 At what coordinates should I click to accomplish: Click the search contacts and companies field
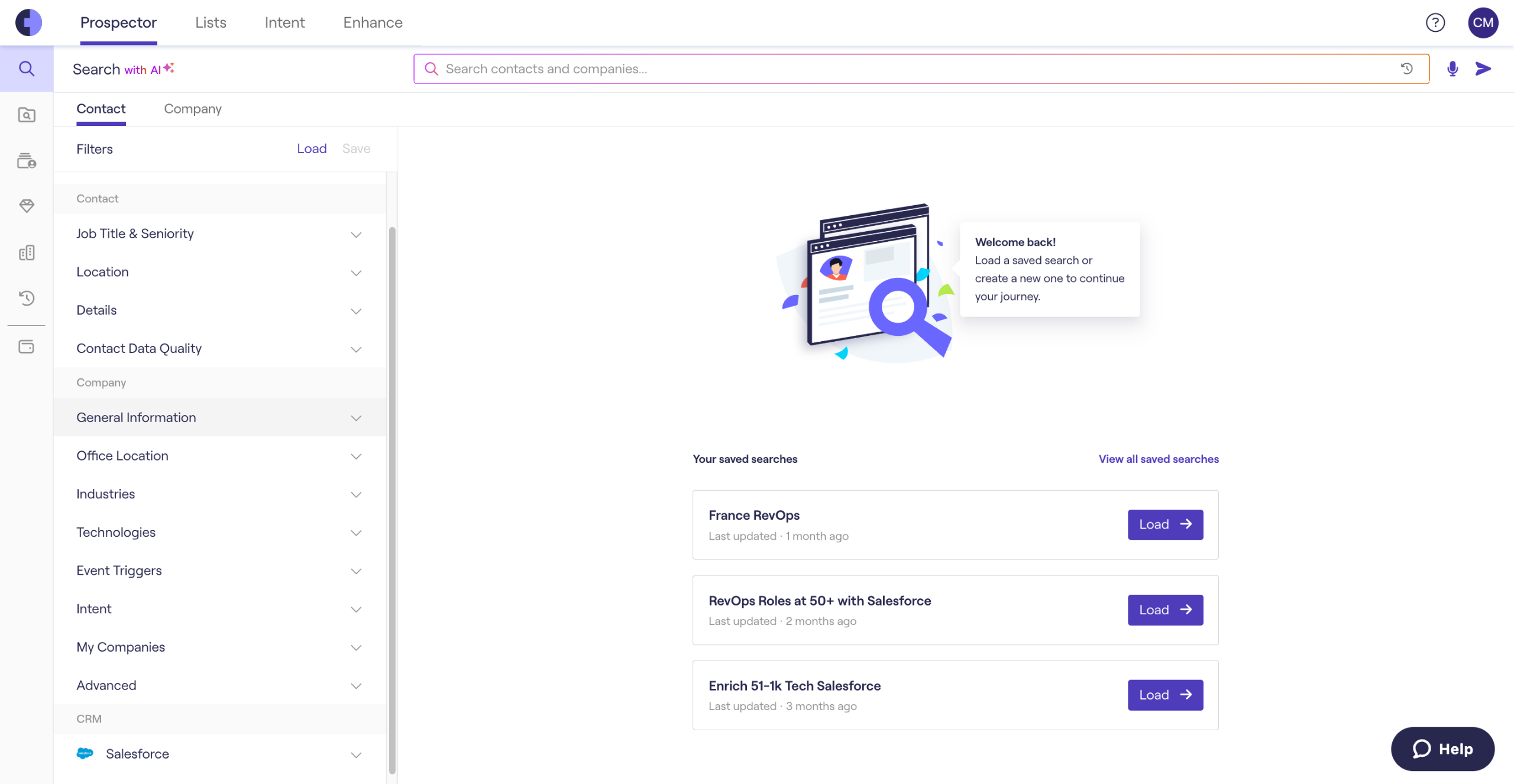pos(887,69)
